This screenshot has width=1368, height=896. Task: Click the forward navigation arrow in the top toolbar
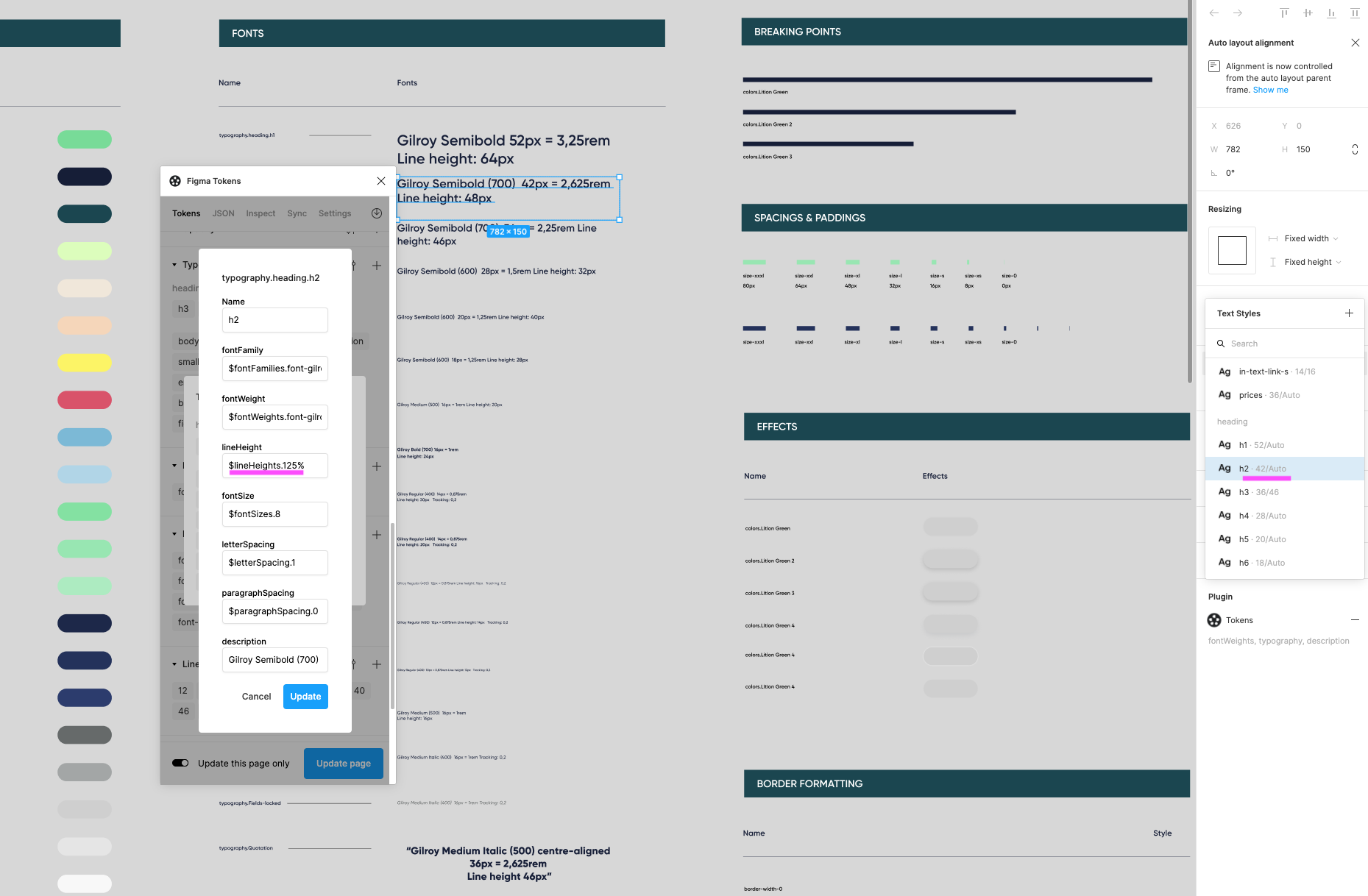tap(1238, 13)
